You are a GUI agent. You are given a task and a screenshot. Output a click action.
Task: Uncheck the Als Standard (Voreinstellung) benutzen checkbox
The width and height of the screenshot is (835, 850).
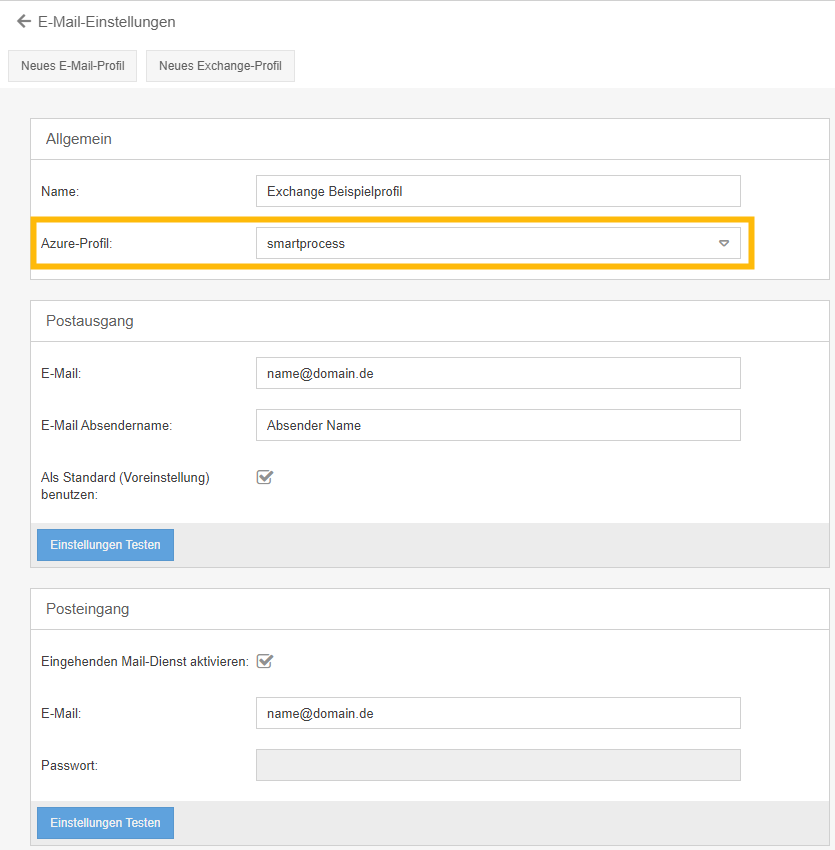[x=265, y=477]
